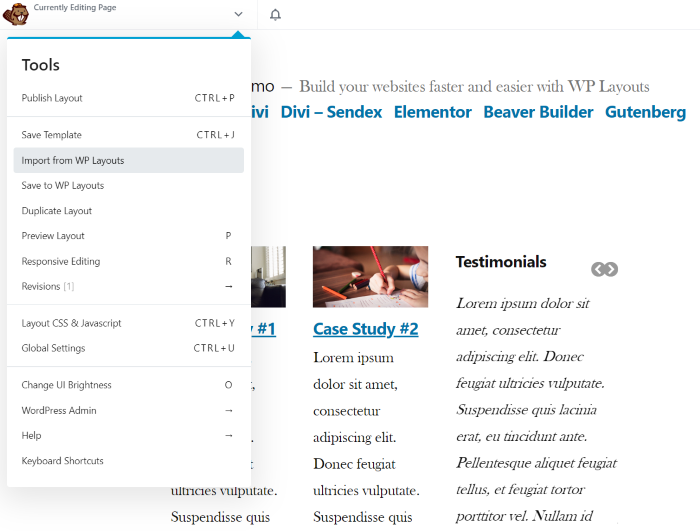Viewport: 700px width, 531px height.
Task: Click the testimonials slider previous arrow
Action: (x=598, y=269)
